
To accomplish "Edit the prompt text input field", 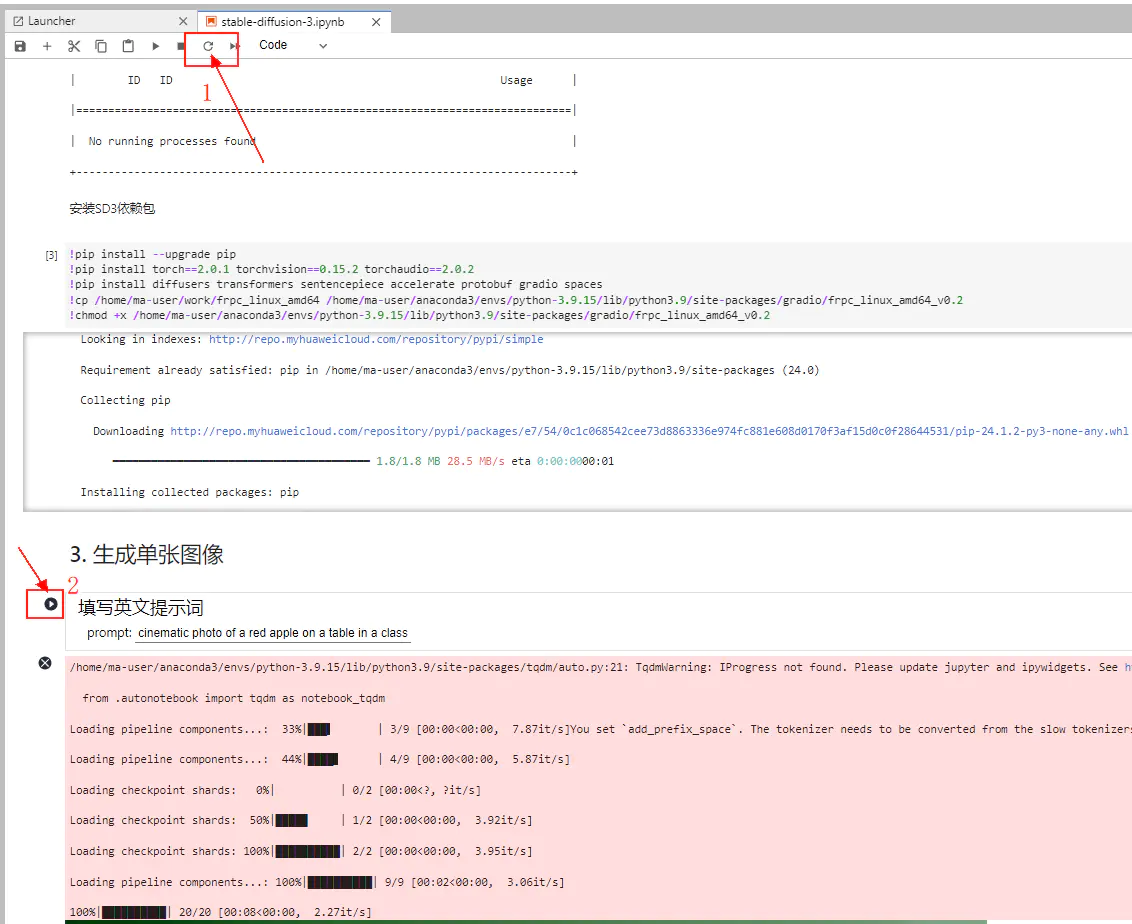I will pos(274,633).
